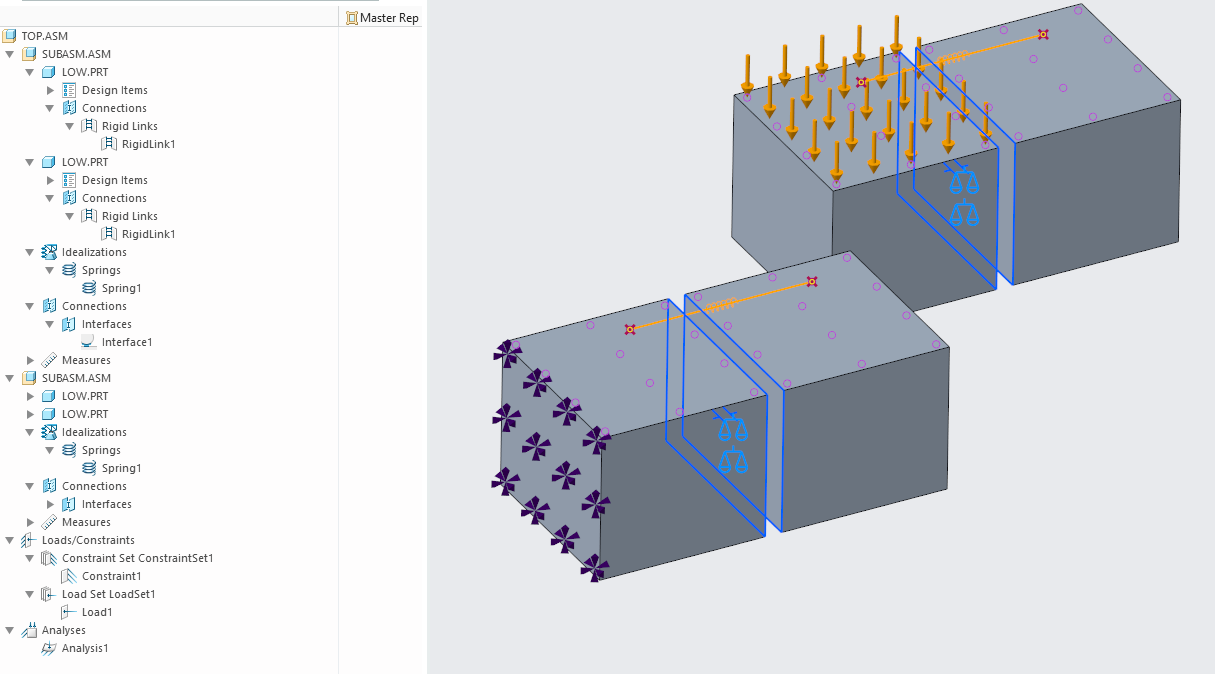Image resolution: width=1215 pixels, height=674 pixels.
Task: Click the Design Items icon under LOW.PRT
Action: coord(66,89)
